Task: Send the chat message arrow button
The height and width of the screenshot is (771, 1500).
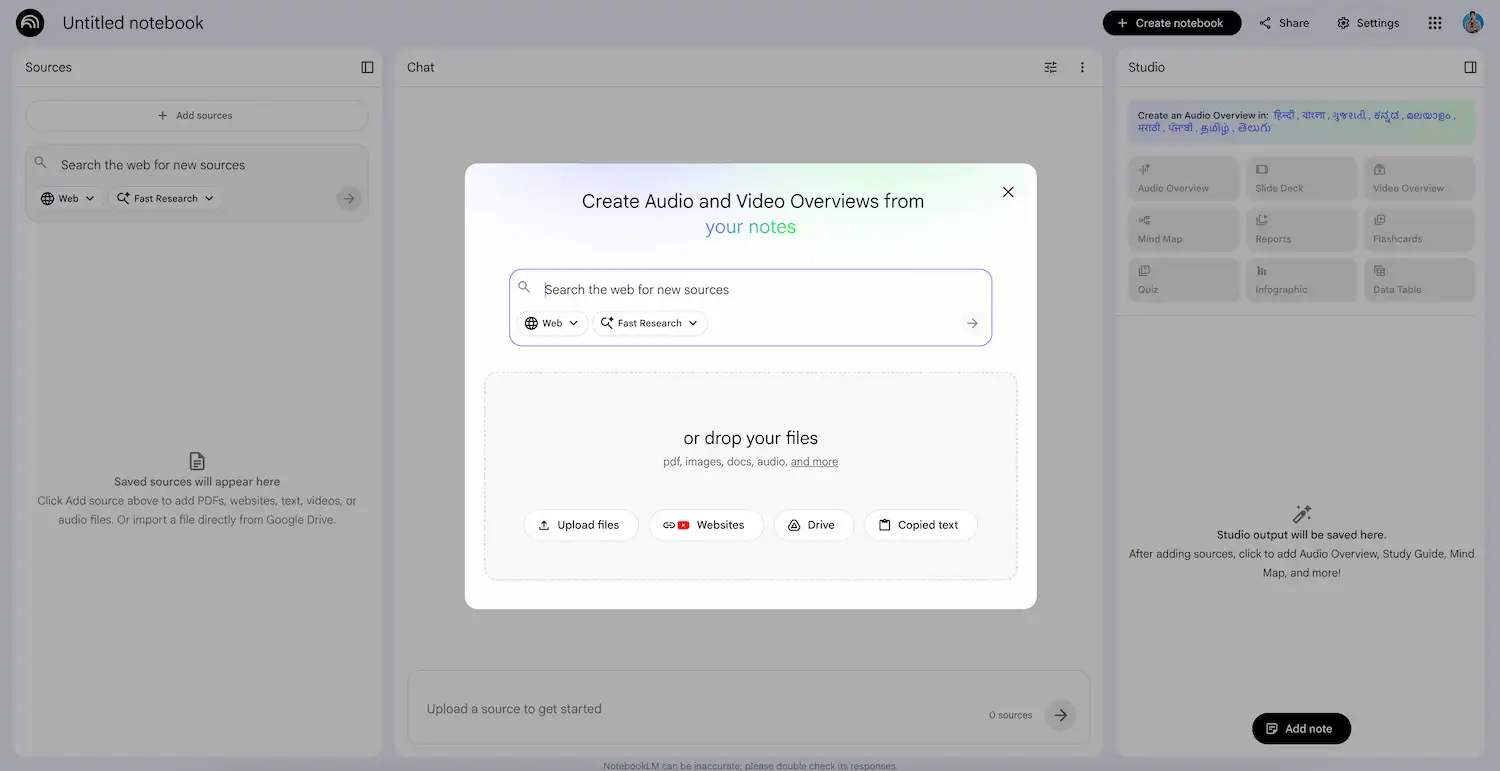Action: pos(1061,715)
